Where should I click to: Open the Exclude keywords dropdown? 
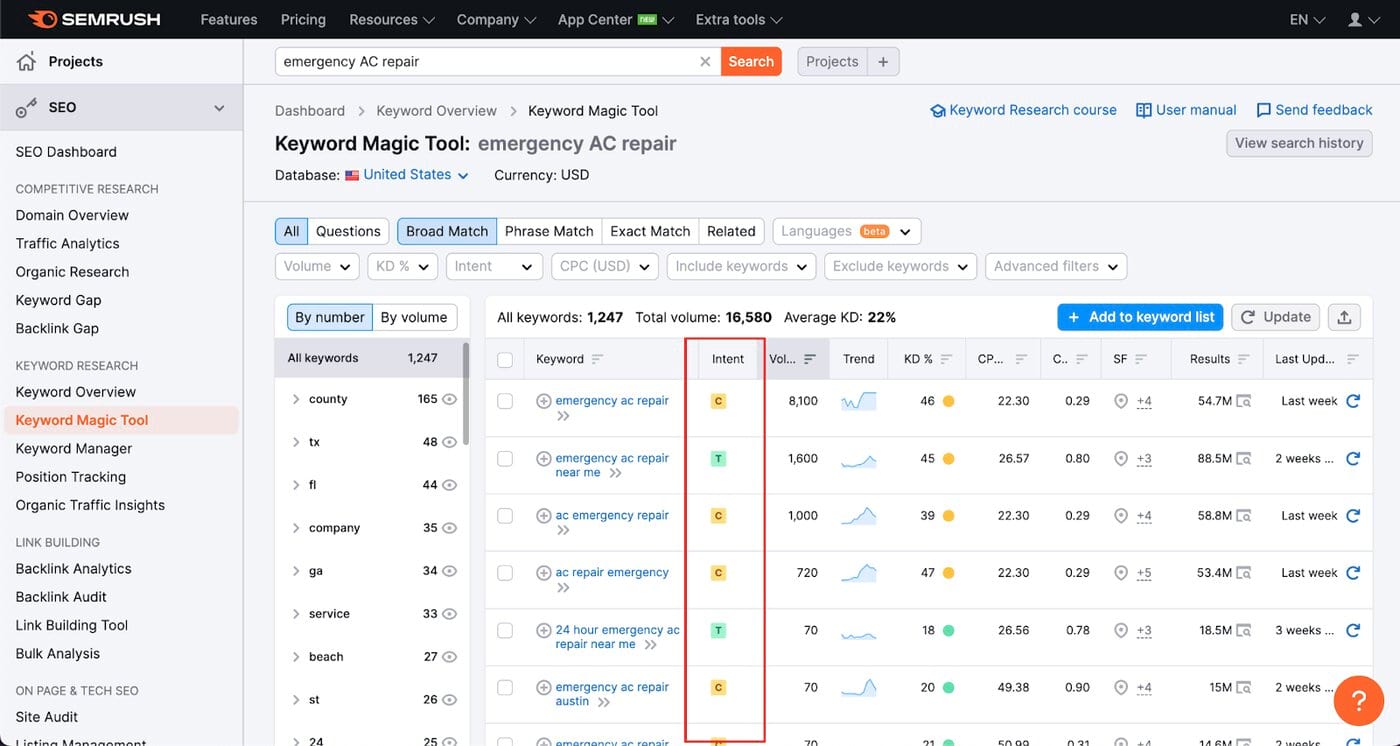click(x=901, y=266)
